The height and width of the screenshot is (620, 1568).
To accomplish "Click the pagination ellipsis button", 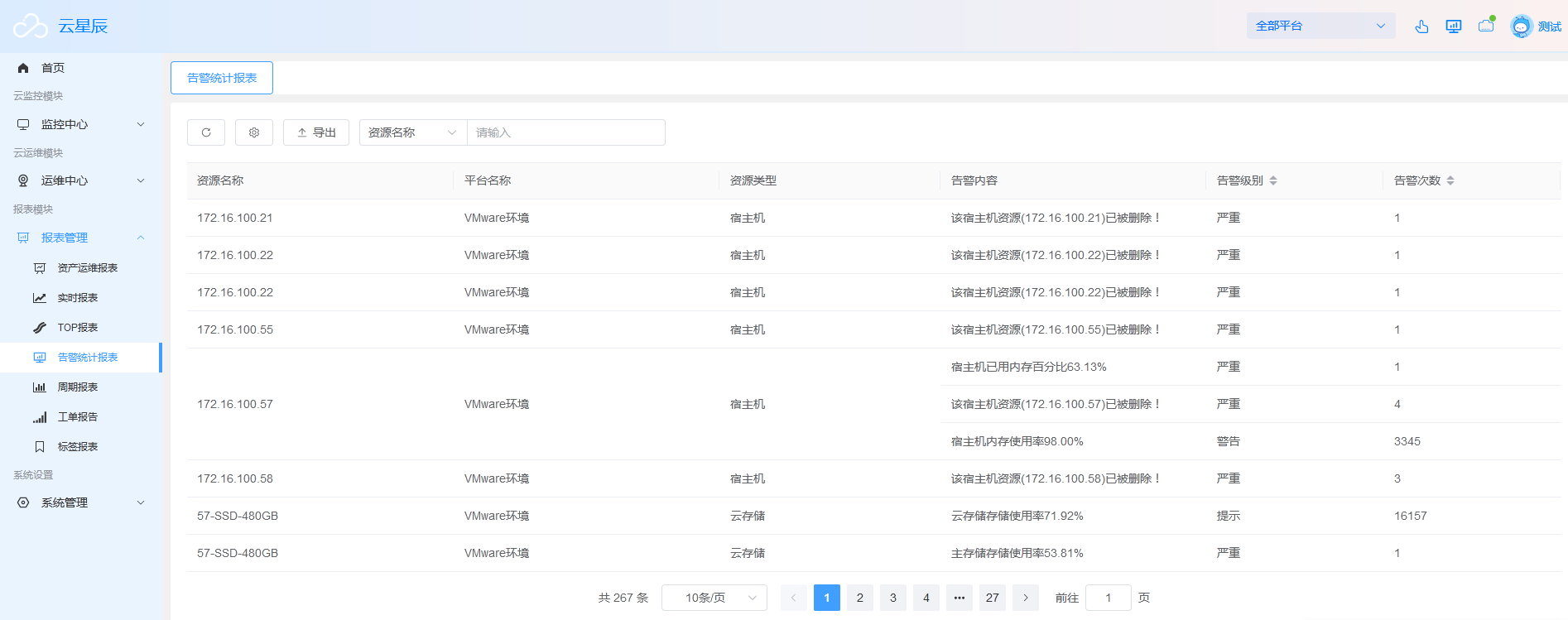I will [x=960, y=598].
